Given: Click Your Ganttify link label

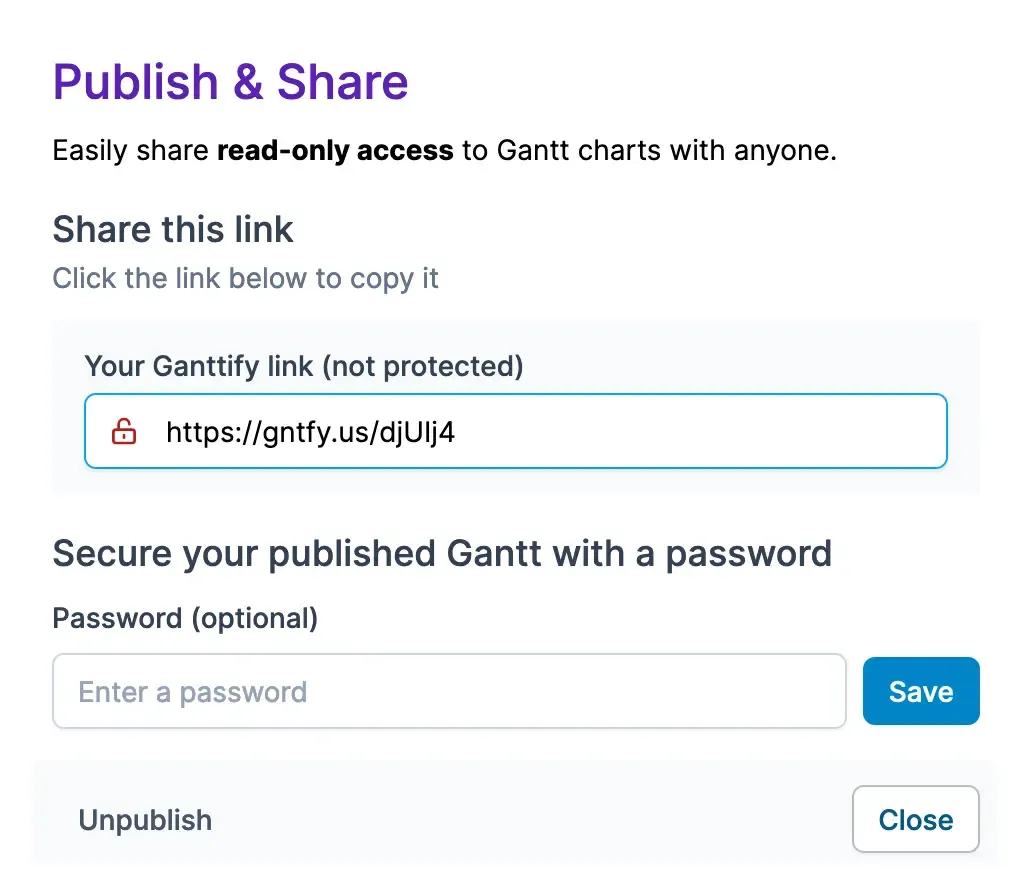Looking at the screenshot, I should pos(304,366).
